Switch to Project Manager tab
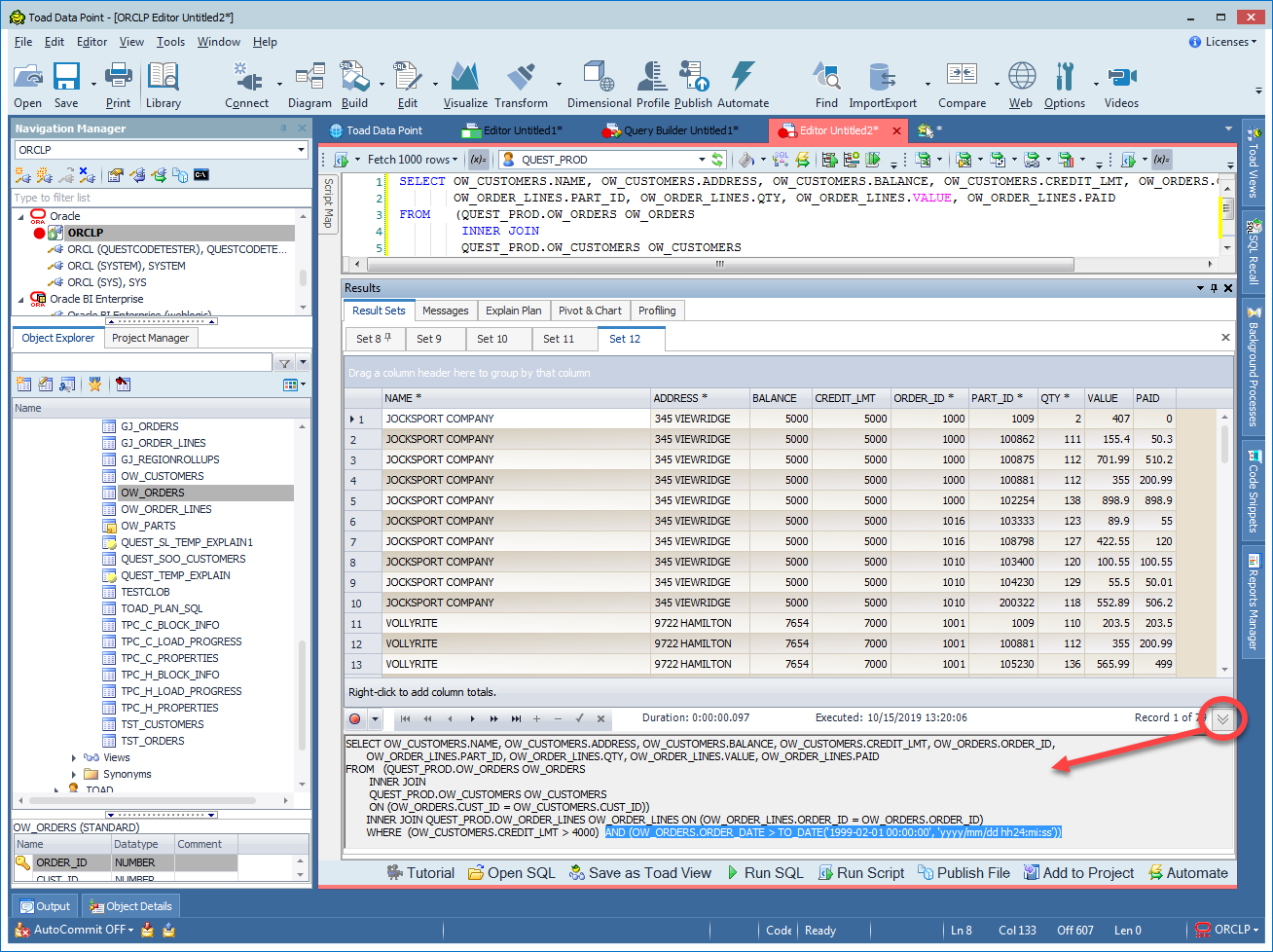1273x952 pixels. point(150,338)
